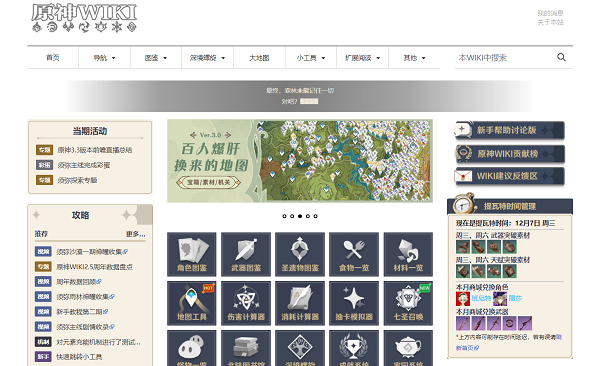
Task: Expand the 深境螺旋 dropdown menu
Action: [x=207, y=58]
